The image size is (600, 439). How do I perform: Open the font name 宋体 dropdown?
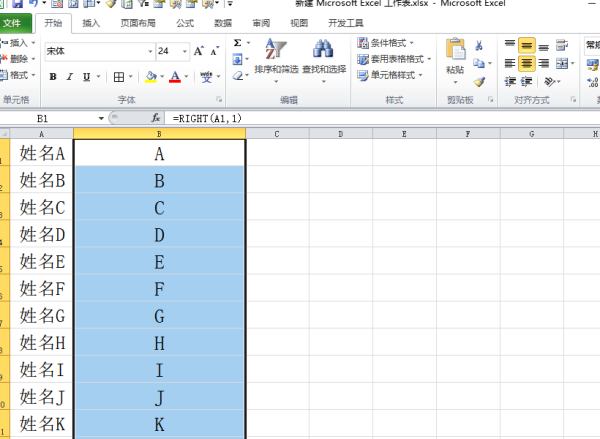[150, 51]
